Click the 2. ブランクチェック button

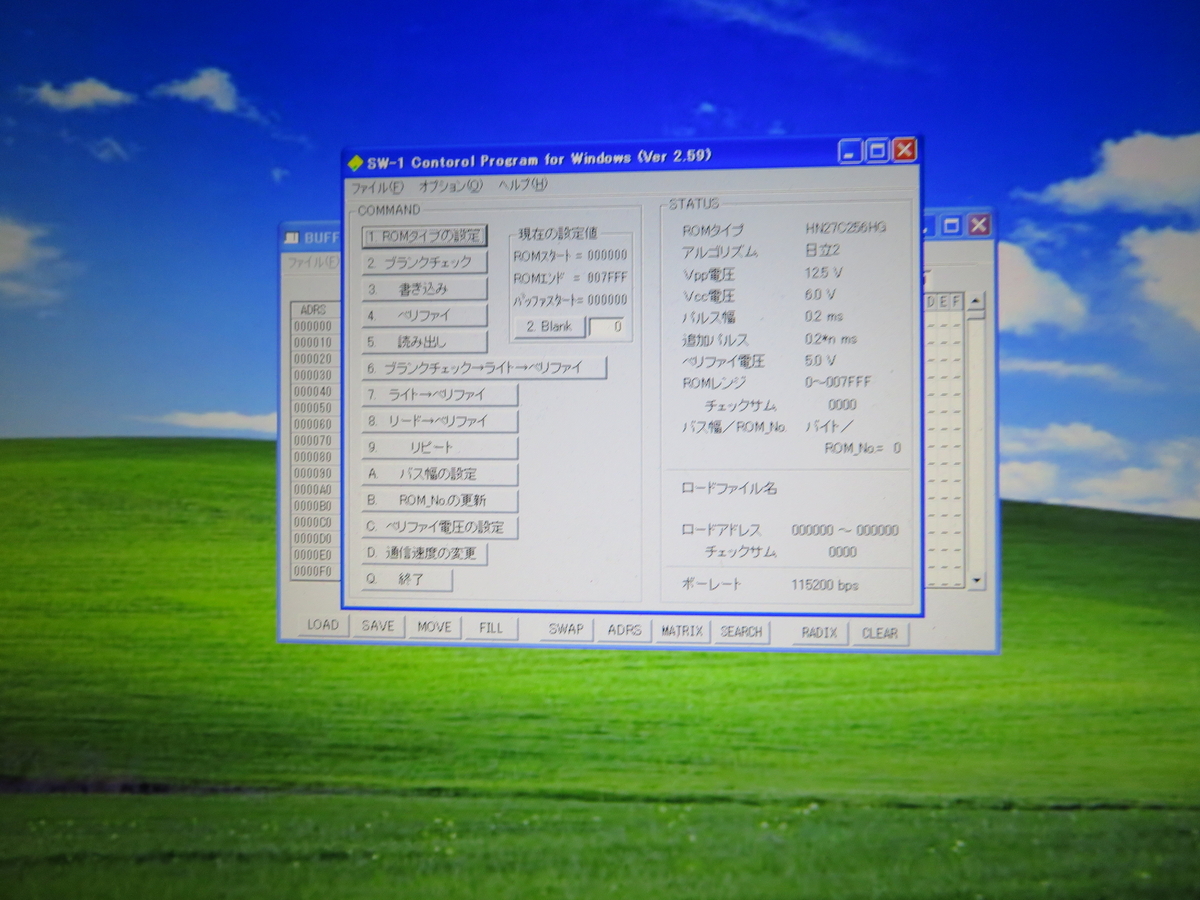pos(424,263)
